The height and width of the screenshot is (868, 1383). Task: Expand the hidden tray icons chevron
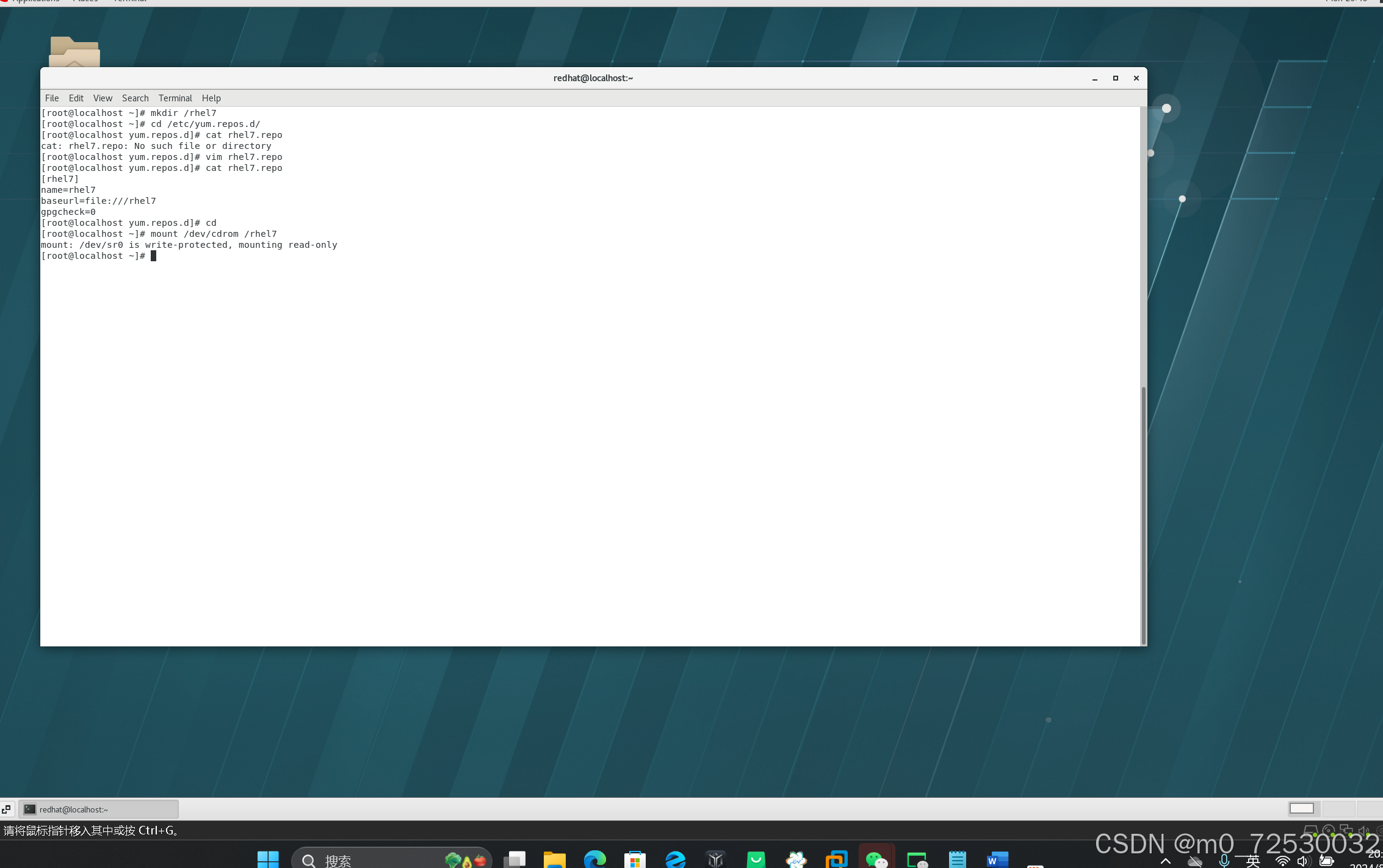click(x=1165, y=861)
